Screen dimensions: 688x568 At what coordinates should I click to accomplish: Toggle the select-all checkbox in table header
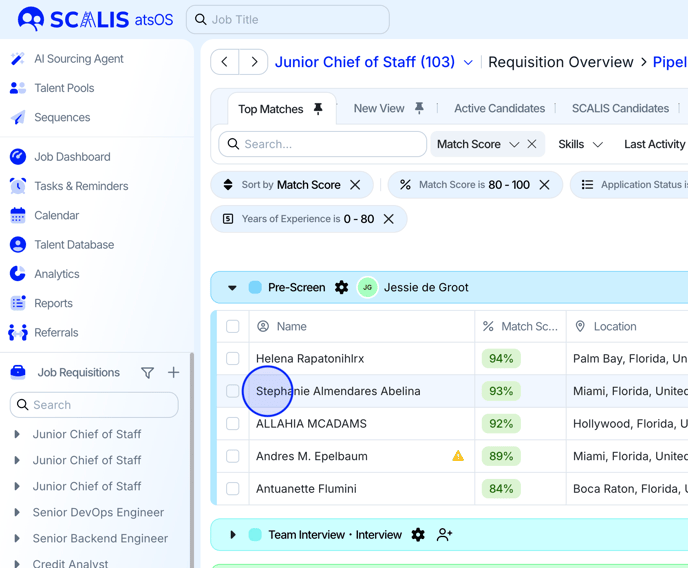tap(233, 327)
